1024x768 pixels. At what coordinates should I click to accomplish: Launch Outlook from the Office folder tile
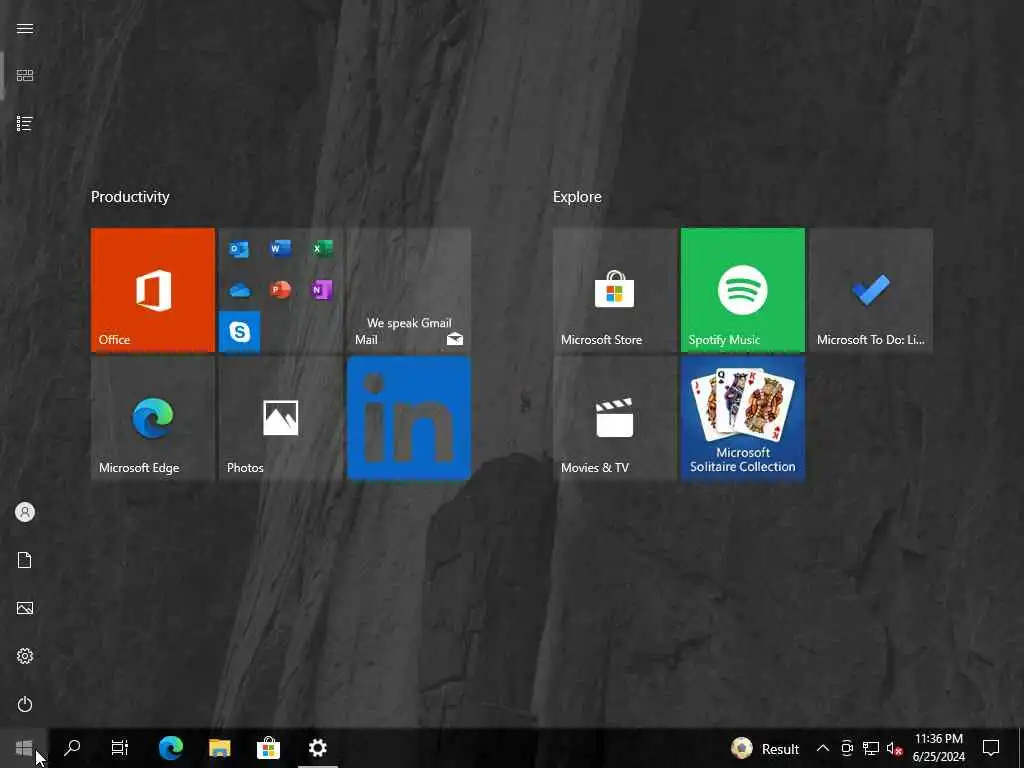pyautogui.click(x=239, y=249)
